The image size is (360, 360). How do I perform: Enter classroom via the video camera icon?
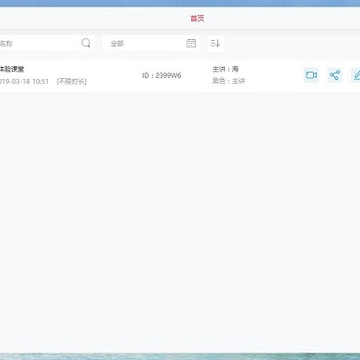click(x=311, y=75)
